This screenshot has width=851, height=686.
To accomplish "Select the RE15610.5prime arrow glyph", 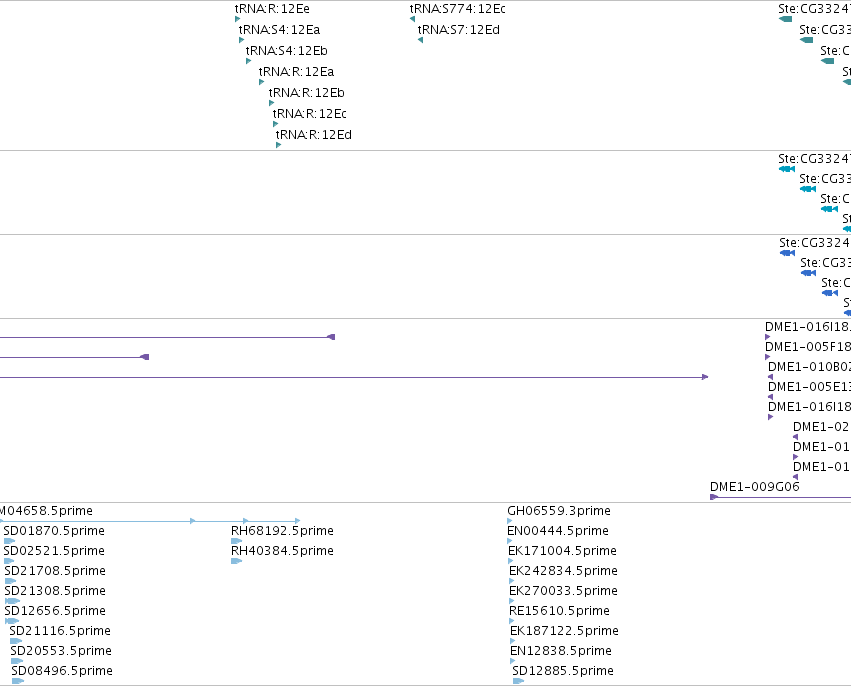I will pyautogui.click(x=512, y=621).
